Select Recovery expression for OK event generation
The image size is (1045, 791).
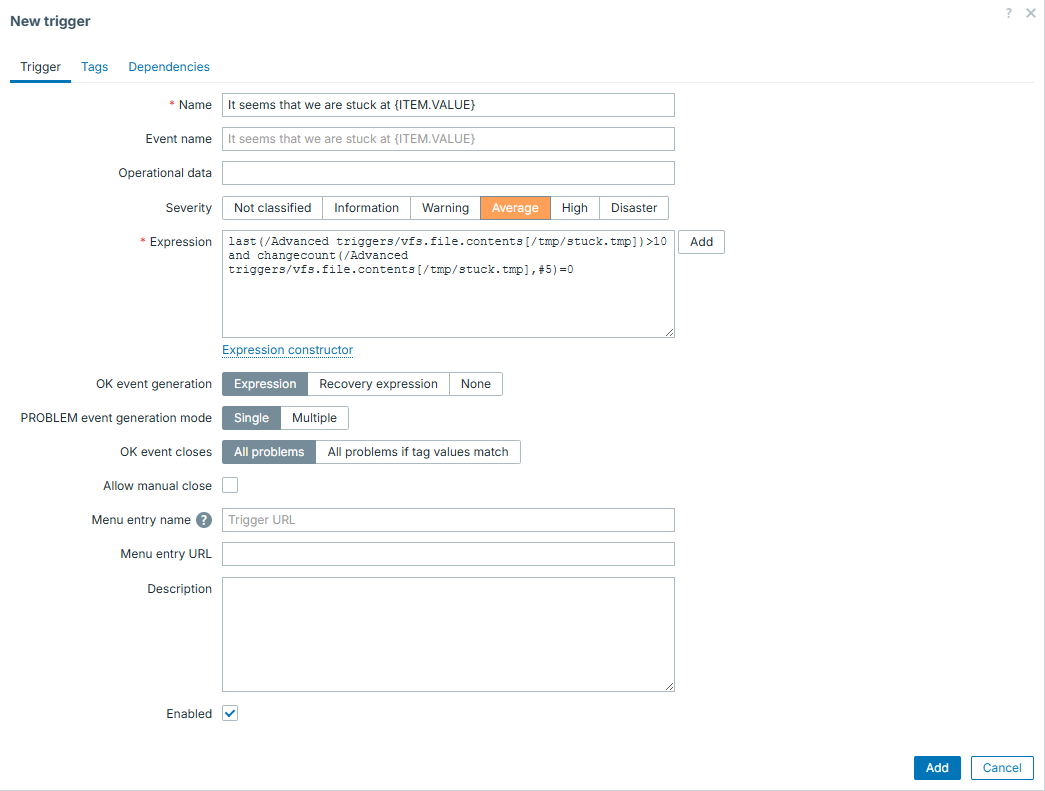pyautogui.click(x=378, y=384)
